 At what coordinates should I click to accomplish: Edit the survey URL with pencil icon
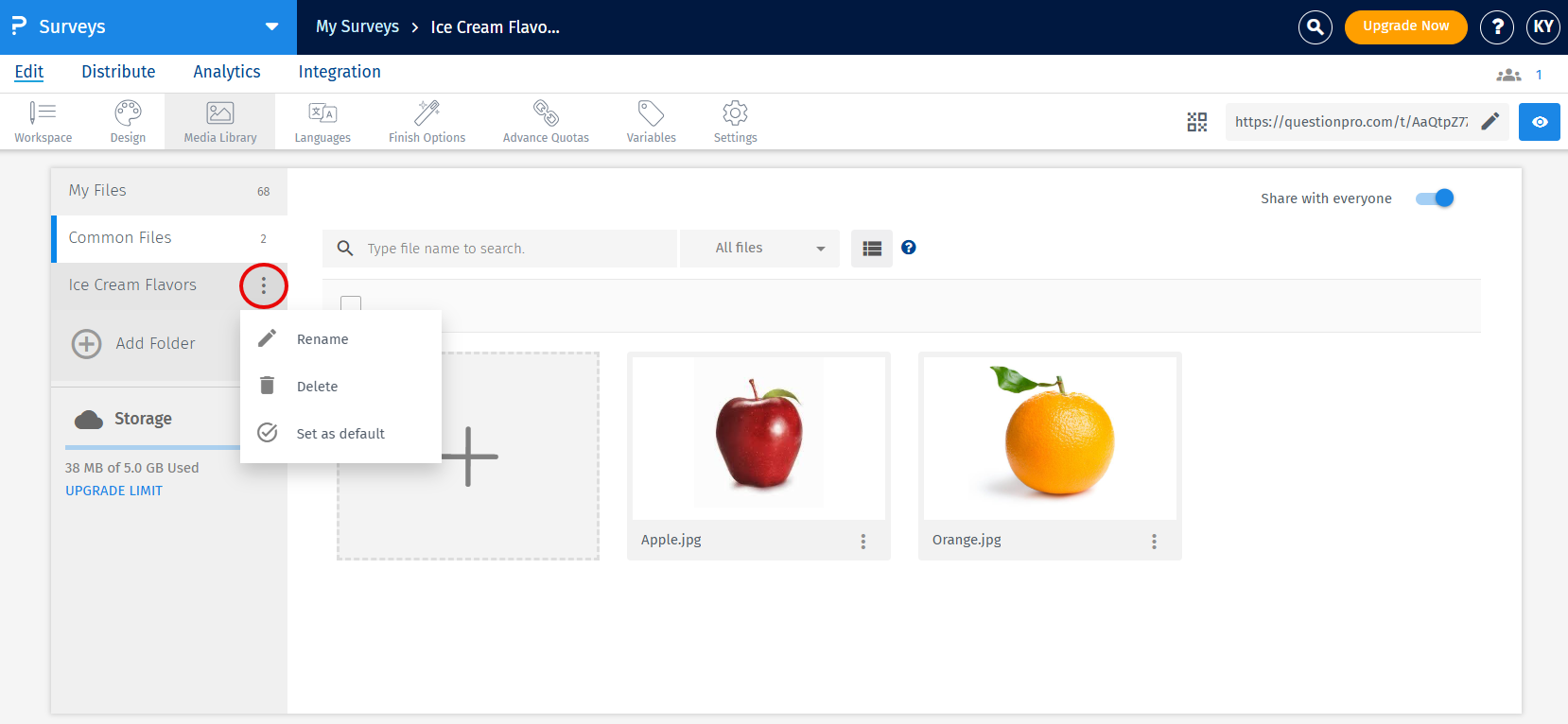pyautogui.click(x=1490, y=121)
